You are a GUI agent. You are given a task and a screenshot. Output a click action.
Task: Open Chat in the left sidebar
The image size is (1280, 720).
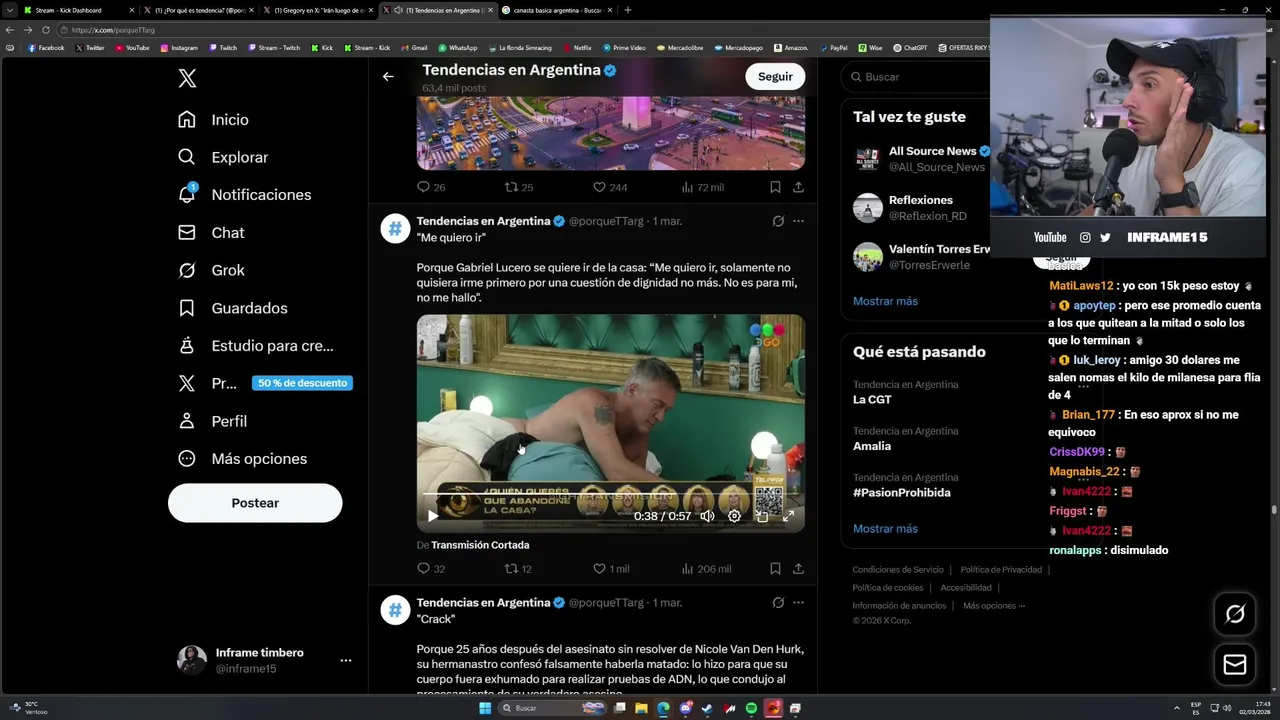coord(211,232)
